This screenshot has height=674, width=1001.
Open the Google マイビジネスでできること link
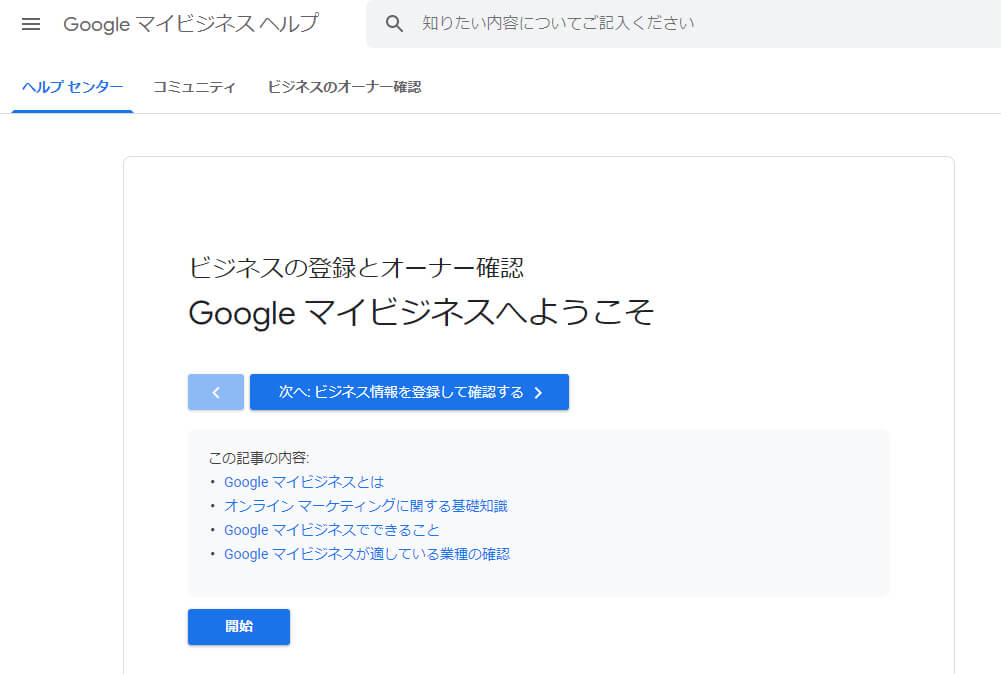point(331,529)
